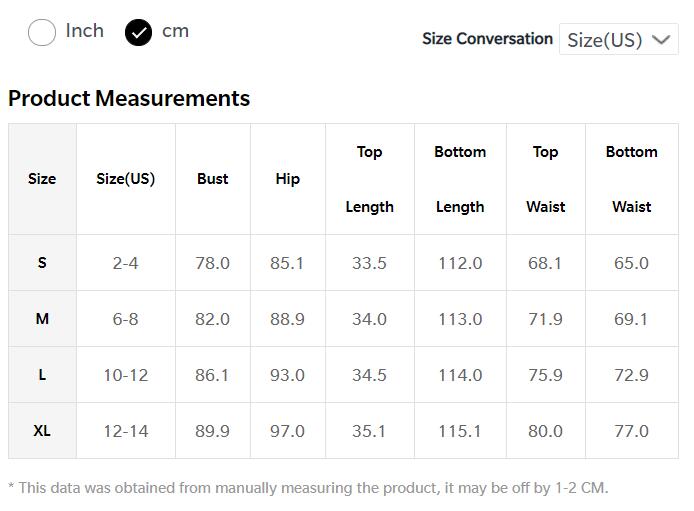694x511 pixels.
Task: Open the Size(US) conversion dropdown
Action: click(x=618, y=39)
